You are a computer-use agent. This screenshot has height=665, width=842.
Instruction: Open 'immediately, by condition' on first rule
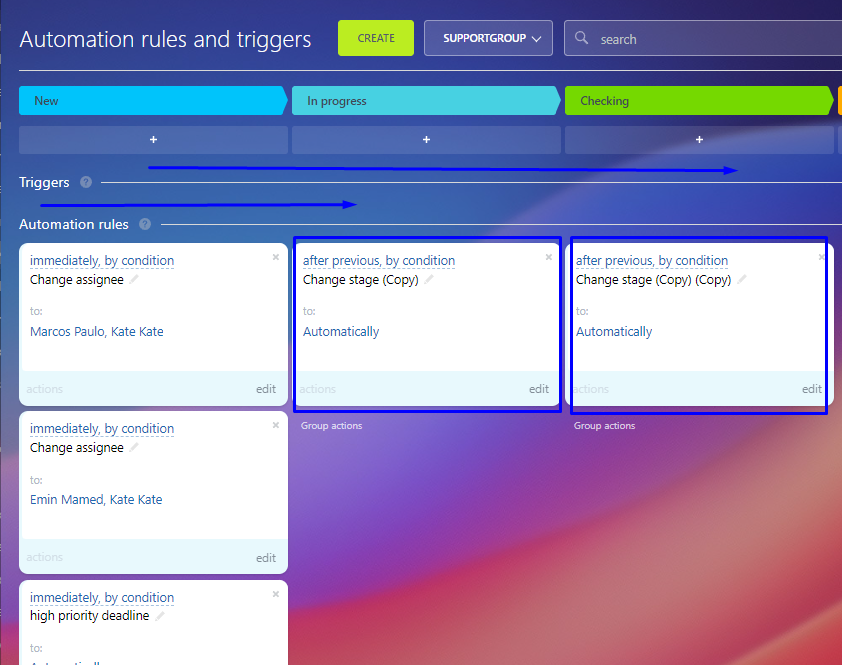pos(102,261)
